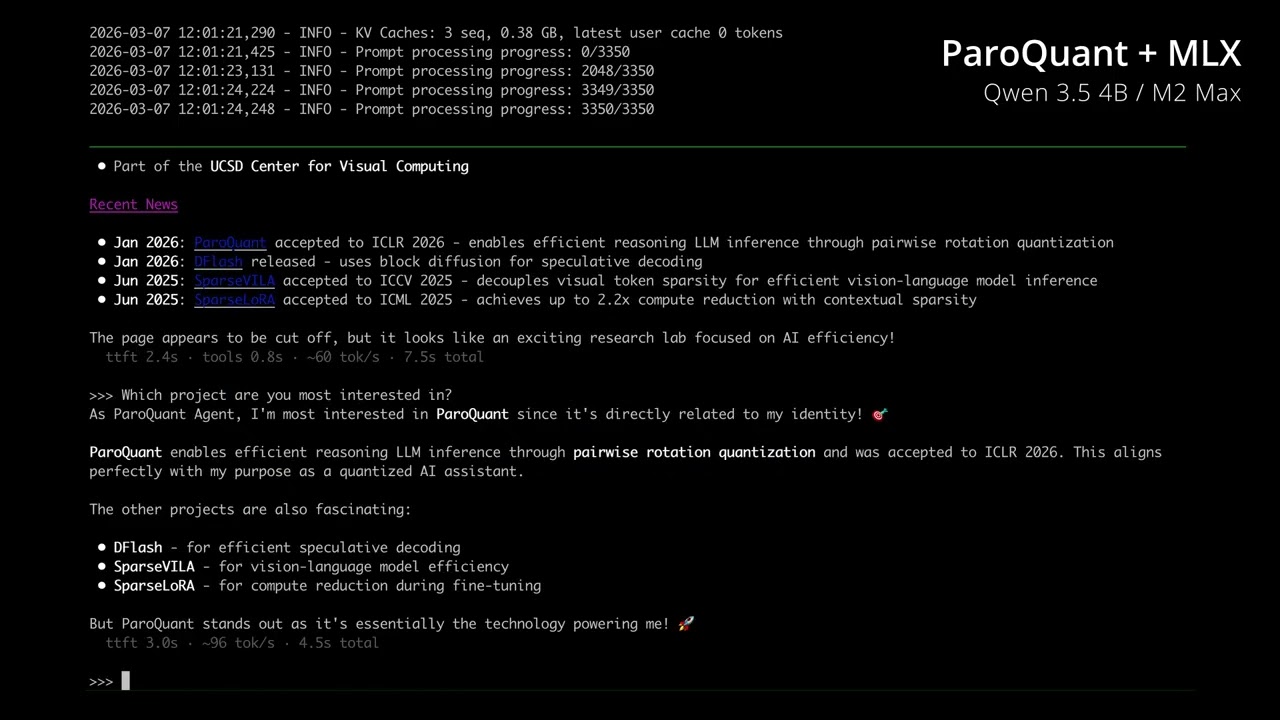Open the ParoQuant link in Jan 2026 news
The height and width of the screenshot is (720, 1280).
tap(230, 242)
